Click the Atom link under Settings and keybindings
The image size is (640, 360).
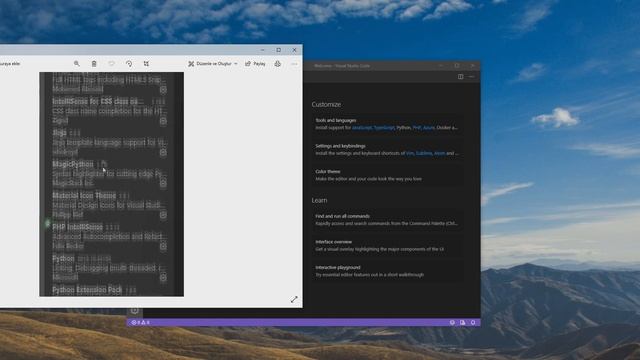[x=440, y=153]
